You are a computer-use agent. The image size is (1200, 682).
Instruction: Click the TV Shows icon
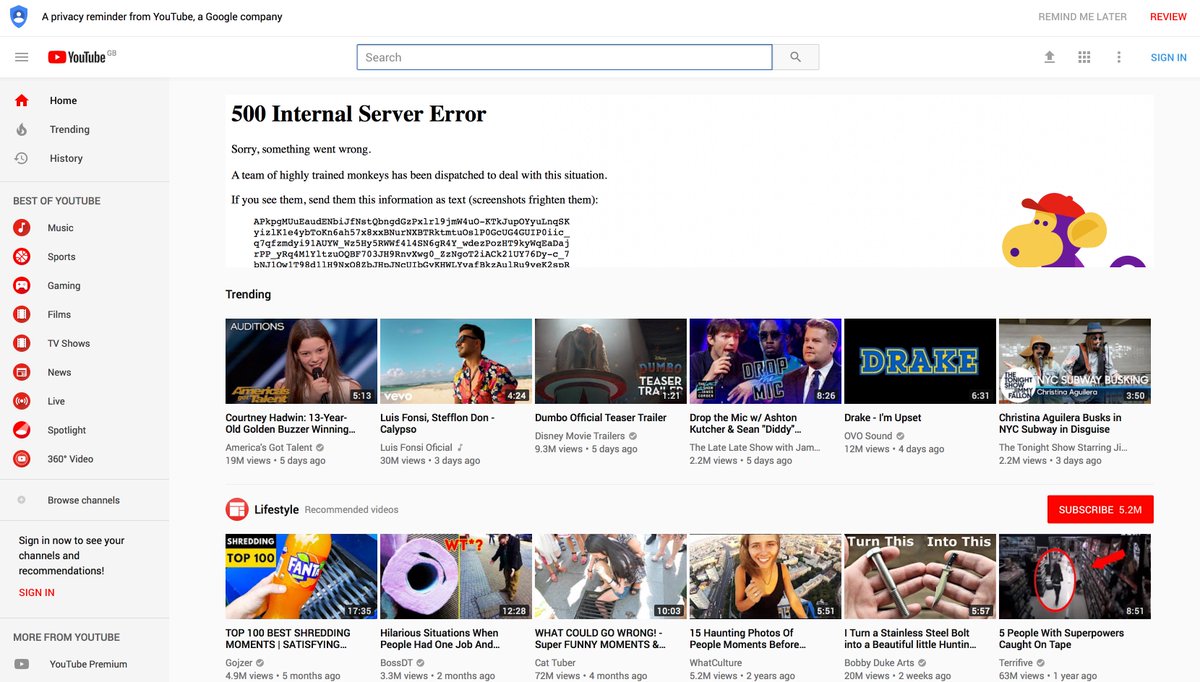coord(22,343)
